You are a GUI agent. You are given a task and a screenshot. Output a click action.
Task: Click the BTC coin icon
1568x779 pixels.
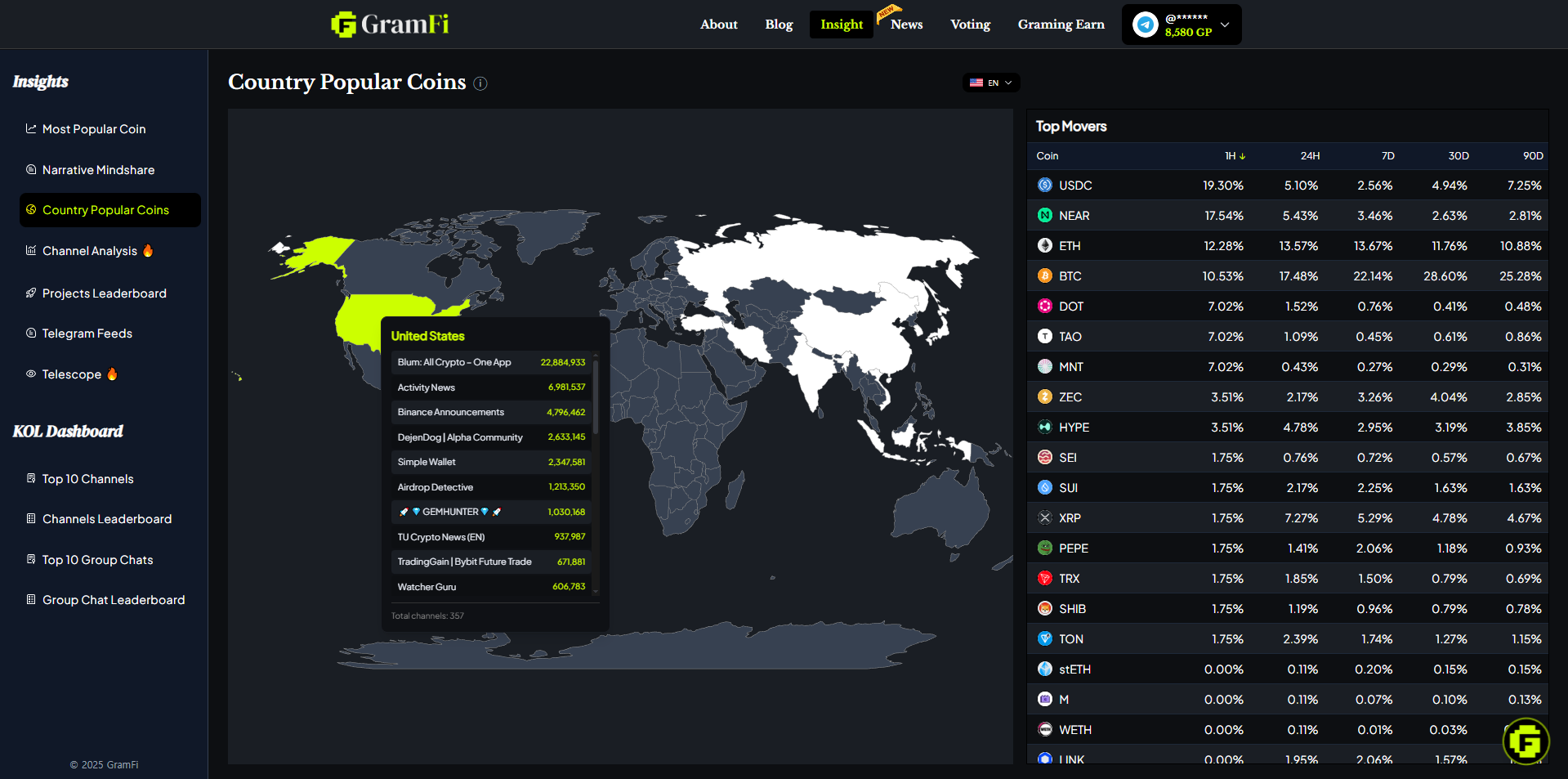coord(1044,276)
